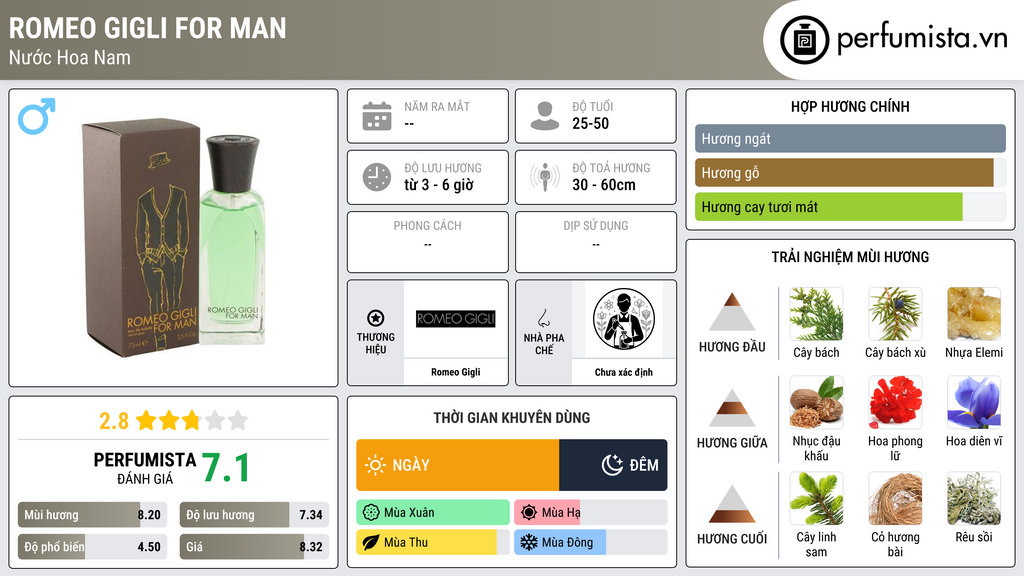Image resolution: width=1024 pixels, height=576 pixels.
Task: Click the Romeo Gigli perfume bottle photo
Action: click(173, 238)
